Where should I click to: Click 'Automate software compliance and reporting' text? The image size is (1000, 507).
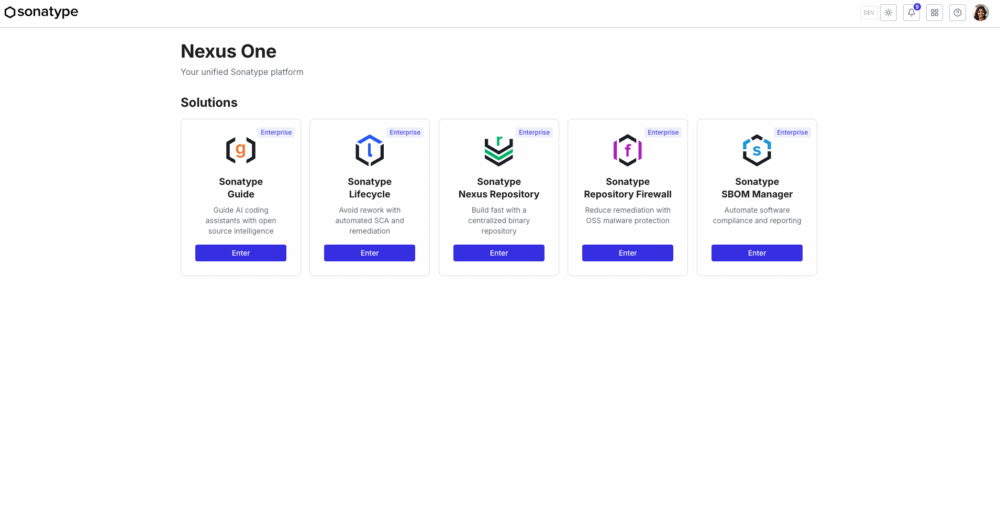pos(757,216)
